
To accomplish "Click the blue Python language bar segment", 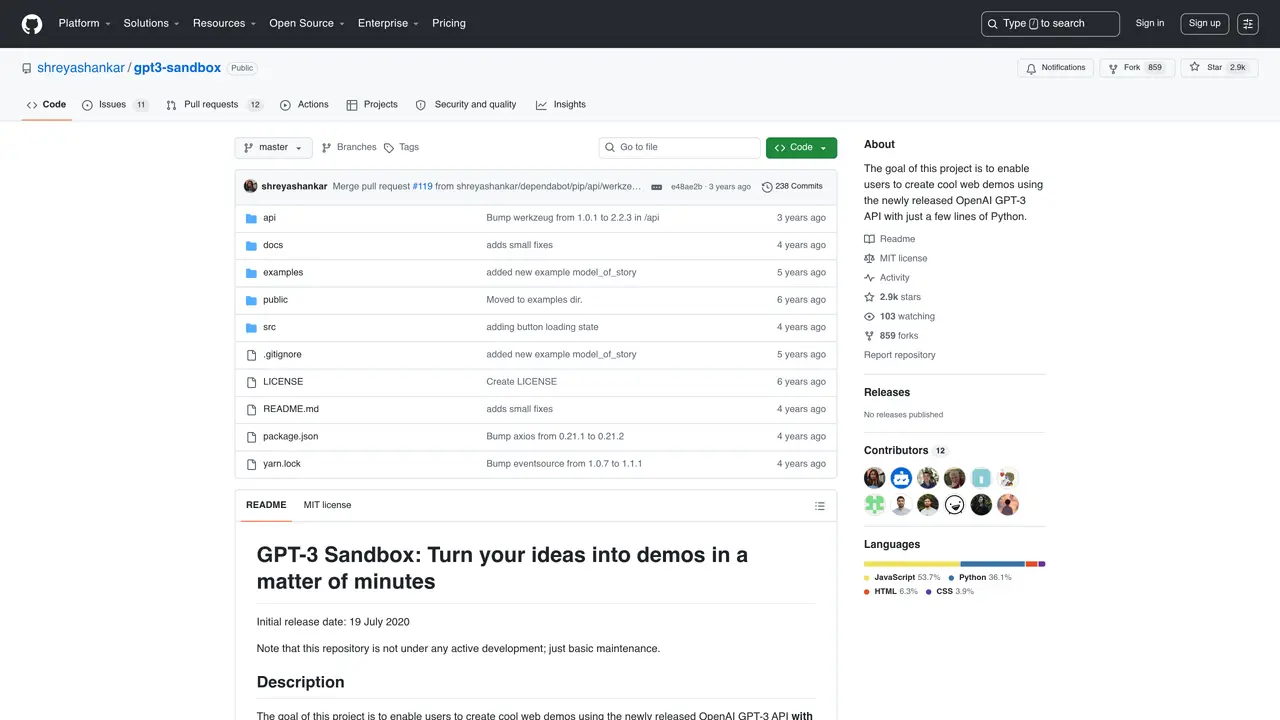I will tap(993, 564).
